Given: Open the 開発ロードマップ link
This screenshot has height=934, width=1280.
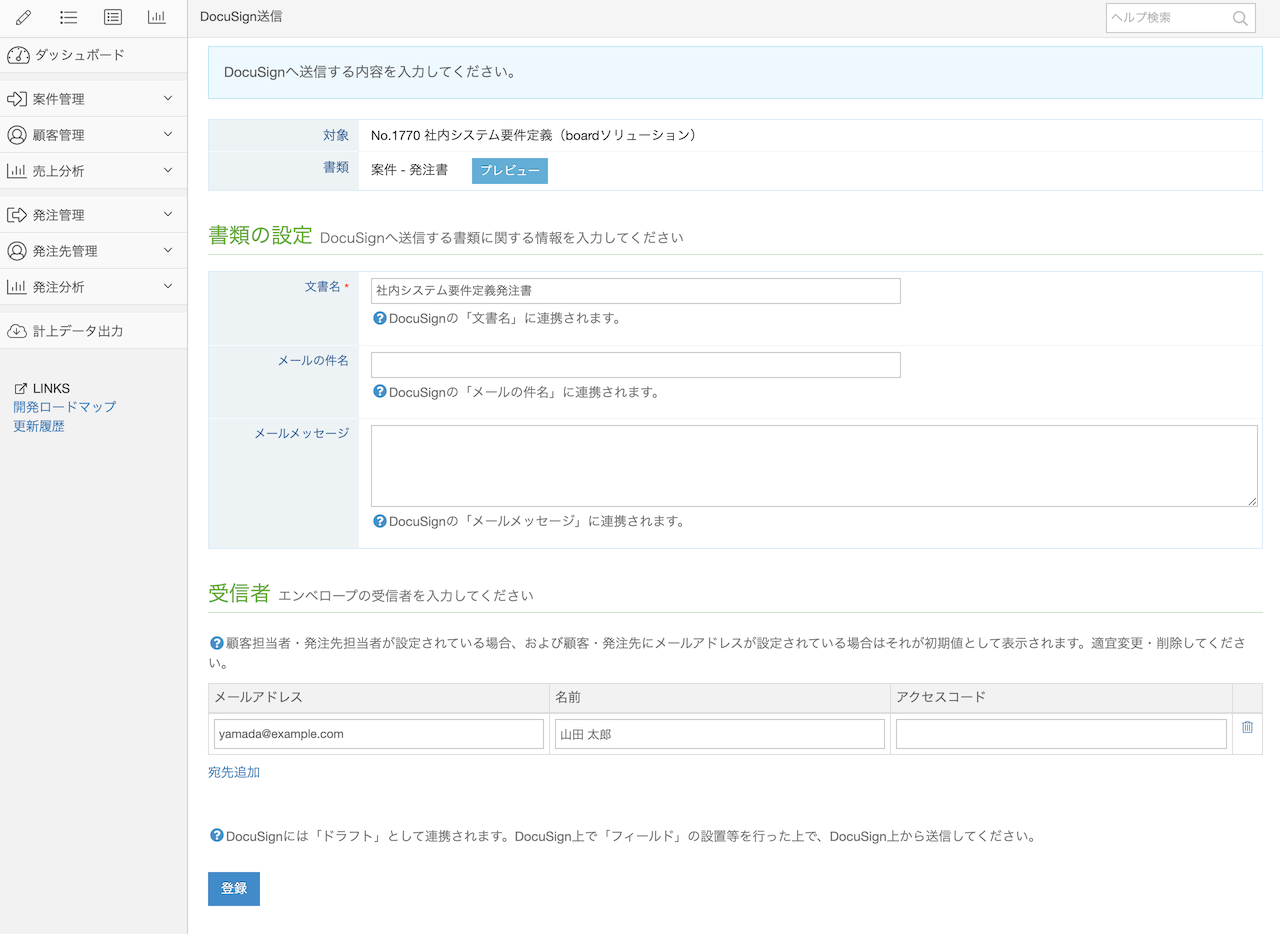Looking at the screenshot, I should point(65,407).
